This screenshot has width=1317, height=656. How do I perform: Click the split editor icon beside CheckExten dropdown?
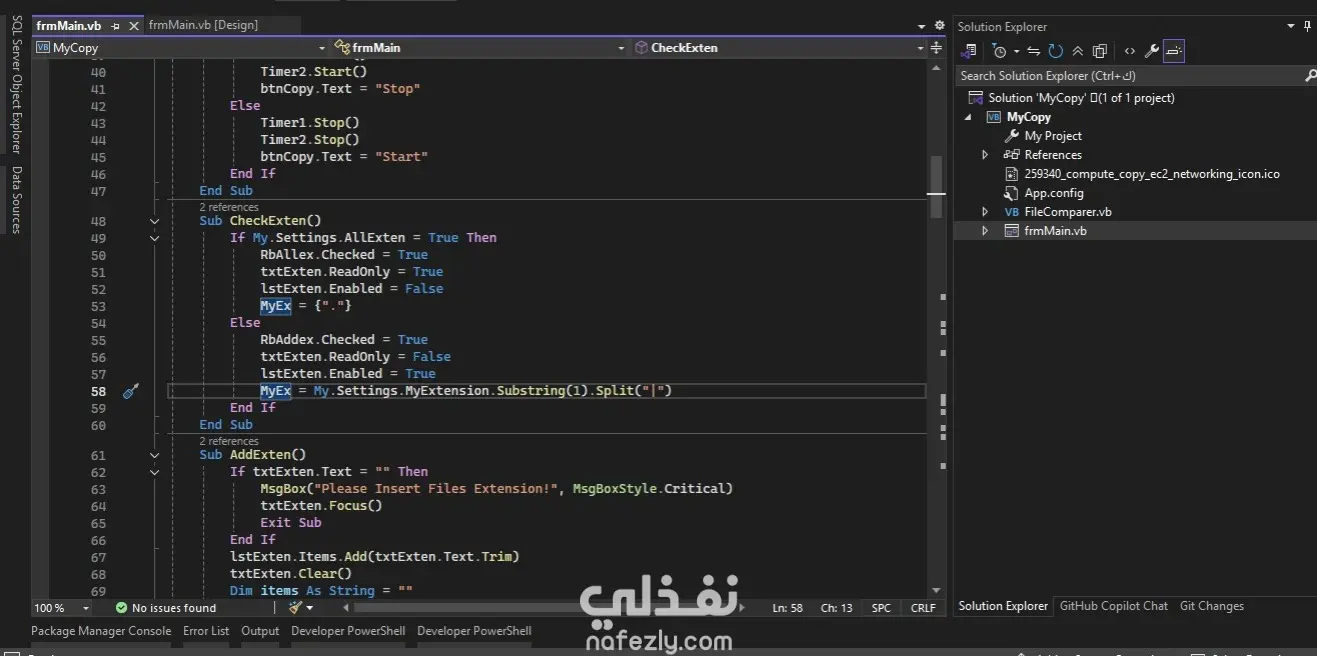point(937,47)
